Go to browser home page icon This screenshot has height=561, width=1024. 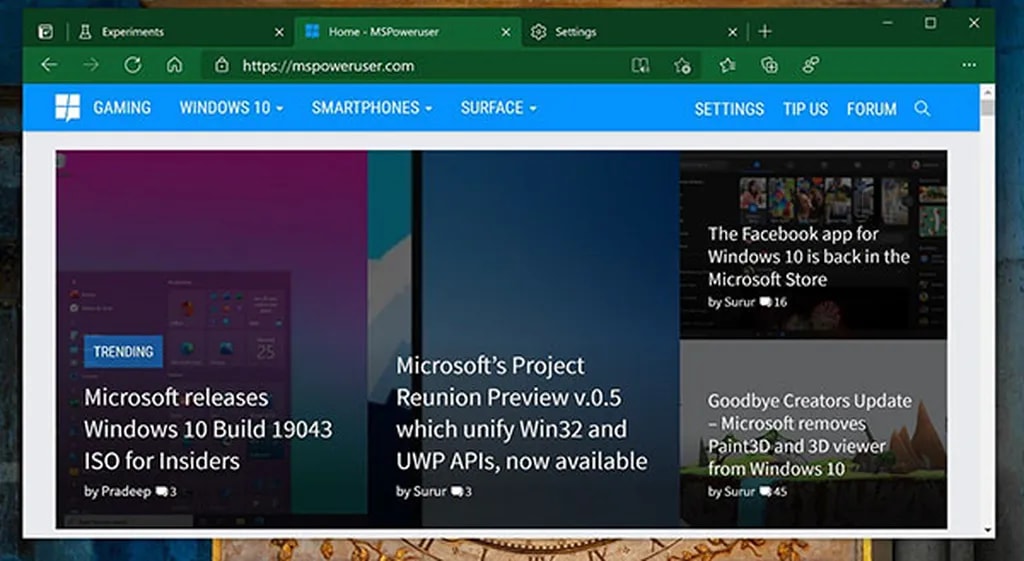174,65
